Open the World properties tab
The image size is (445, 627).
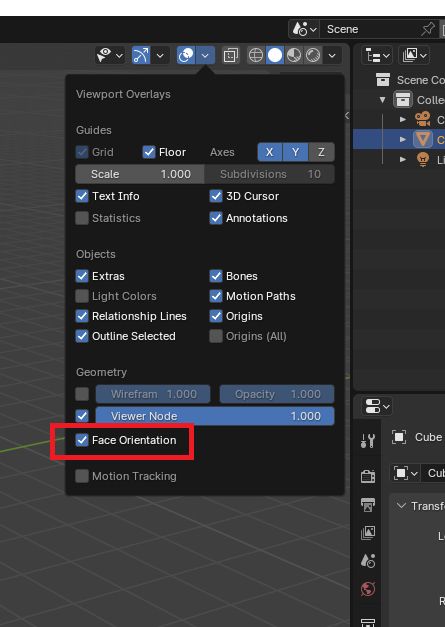(368, 589)
